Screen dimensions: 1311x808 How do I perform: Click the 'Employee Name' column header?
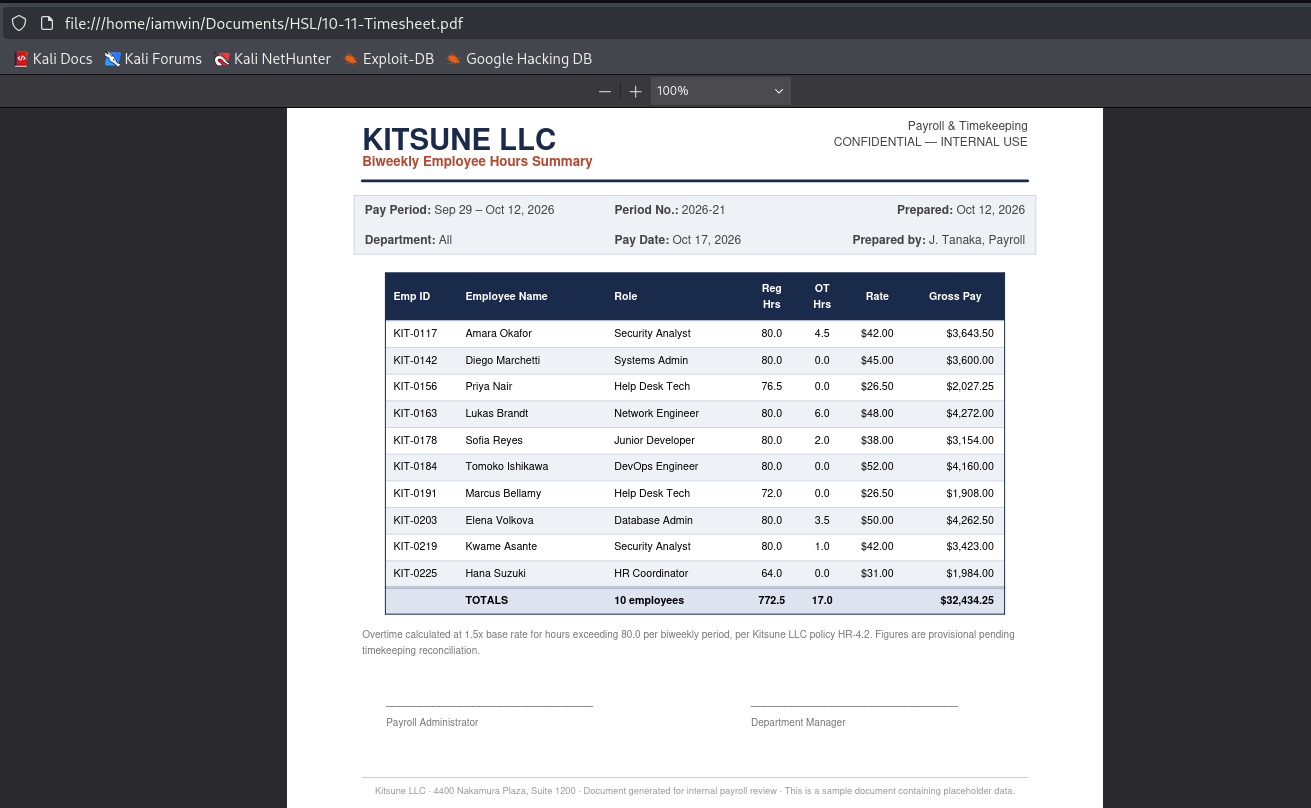[x=506, y=297]
